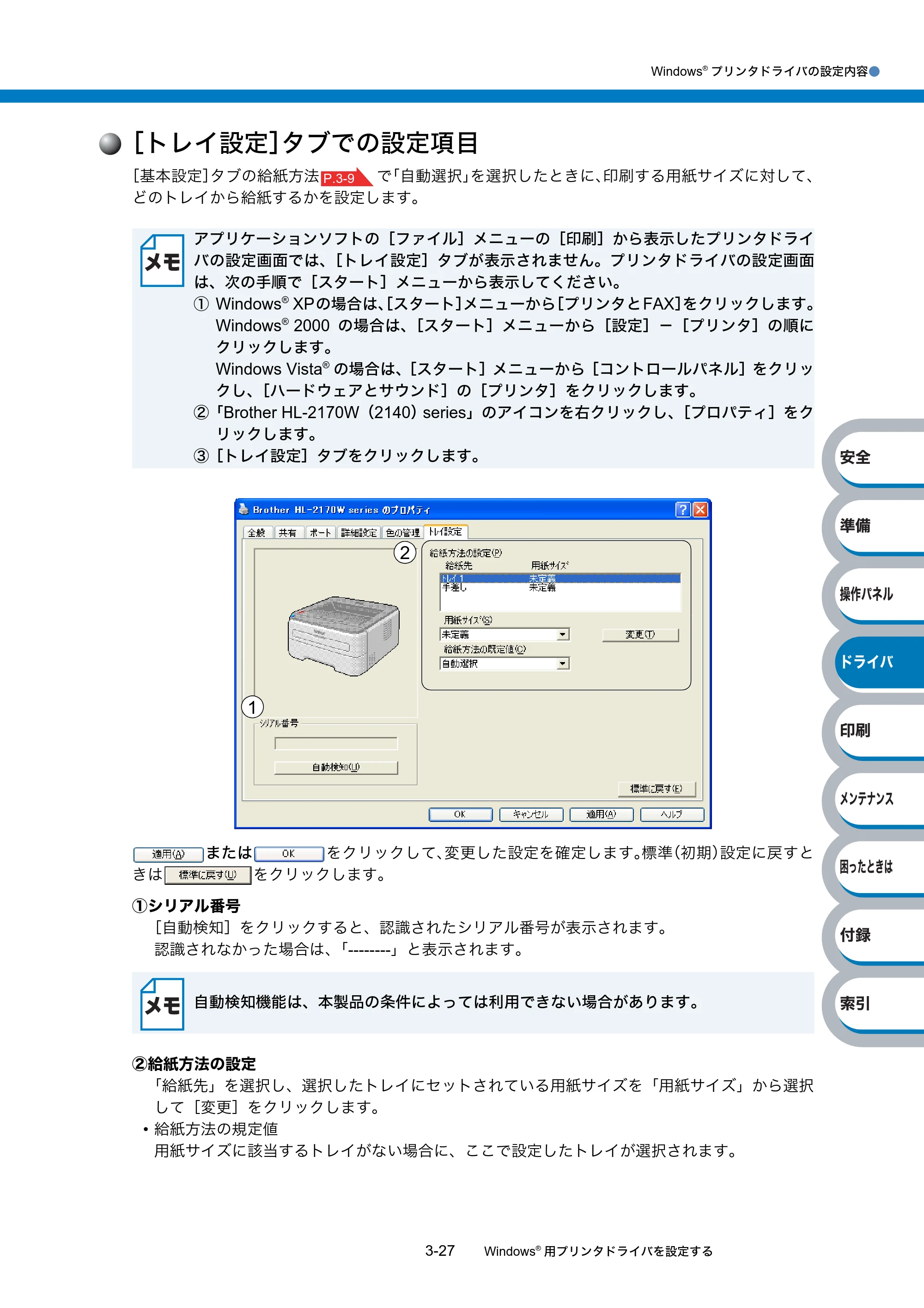Open the 用紙サイズ dropdown showing 未定義

click(505, 634)
